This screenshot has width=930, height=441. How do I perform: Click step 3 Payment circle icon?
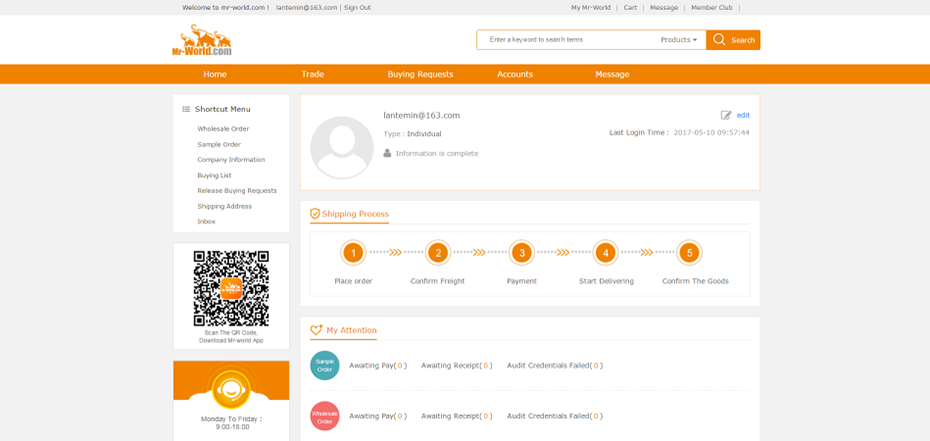coord(521,253)
